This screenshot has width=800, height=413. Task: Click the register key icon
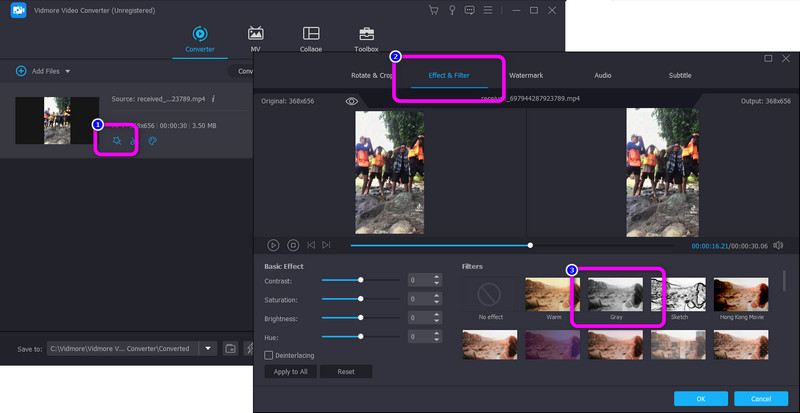pos(453,10)
